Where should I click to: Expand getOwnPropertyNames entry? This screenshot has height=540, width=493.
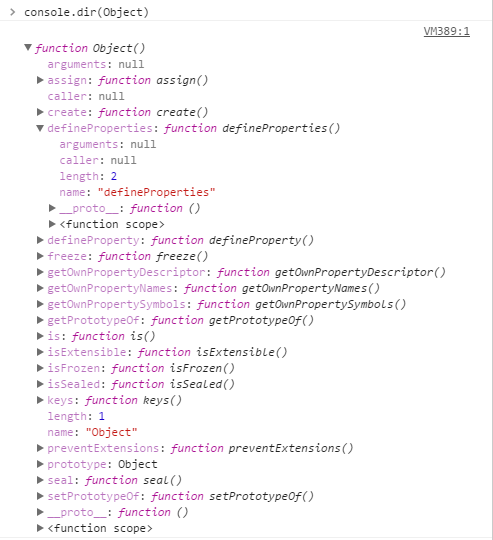(x=40, y=288)
